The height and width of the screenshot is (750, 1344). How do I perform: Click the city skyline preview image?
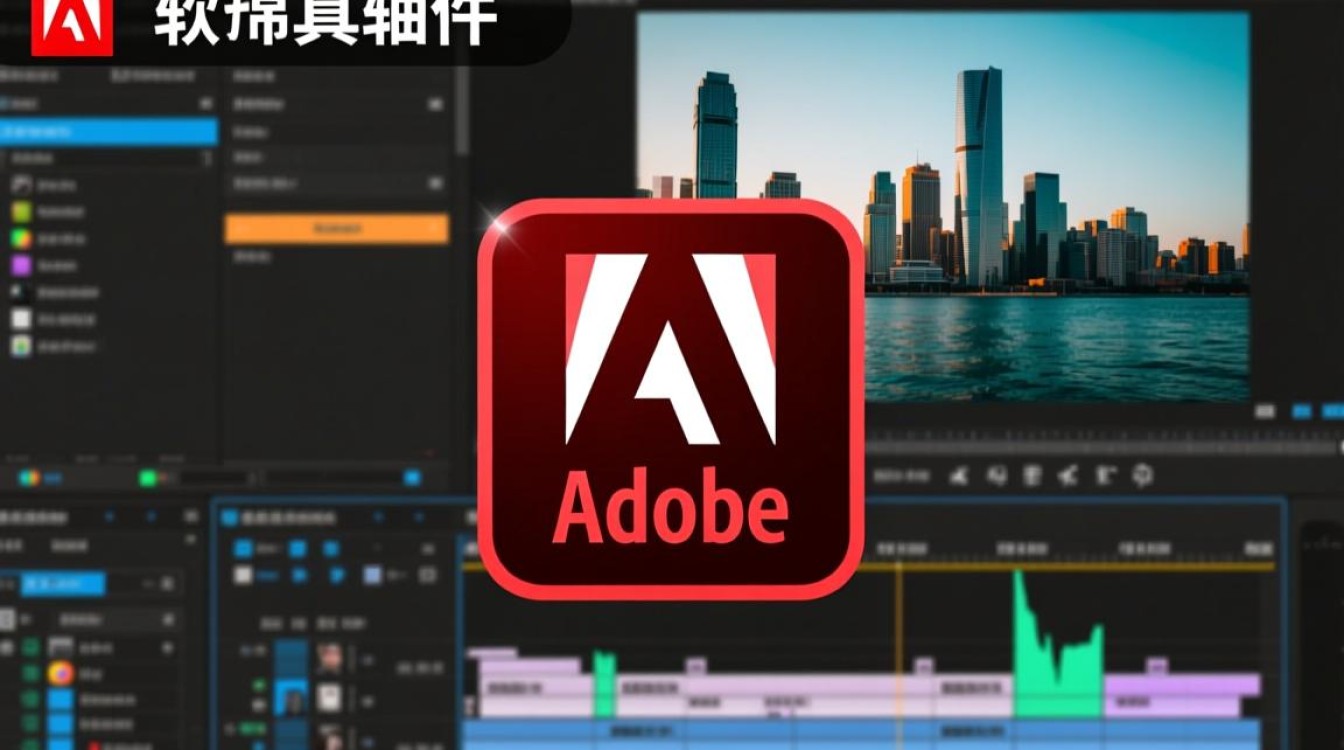[943, 206]
